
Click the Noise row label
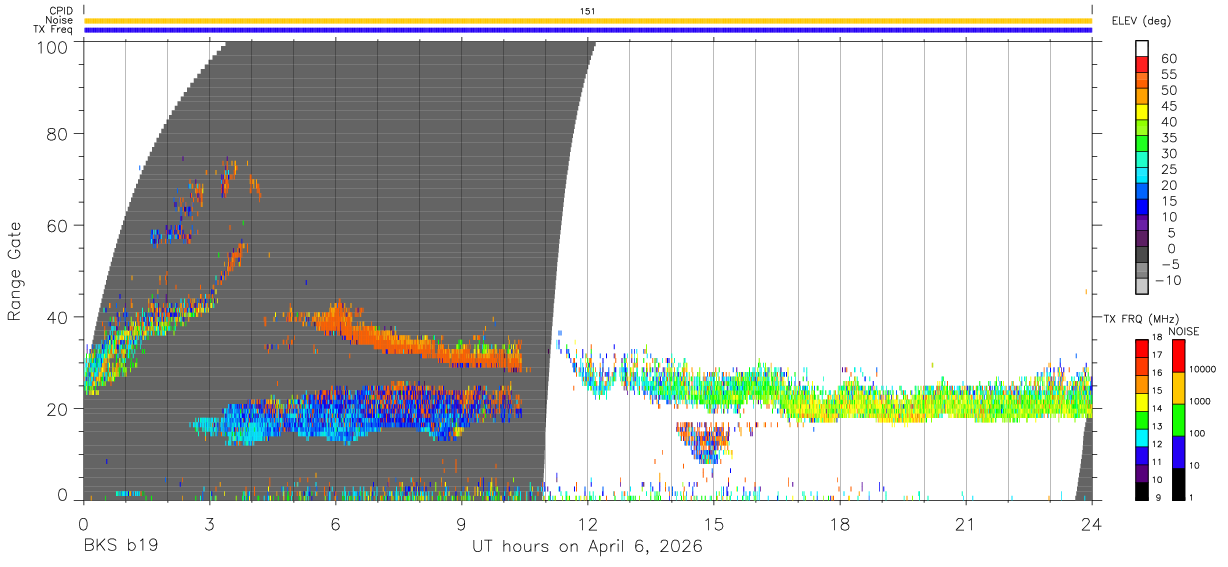point(60,20)
